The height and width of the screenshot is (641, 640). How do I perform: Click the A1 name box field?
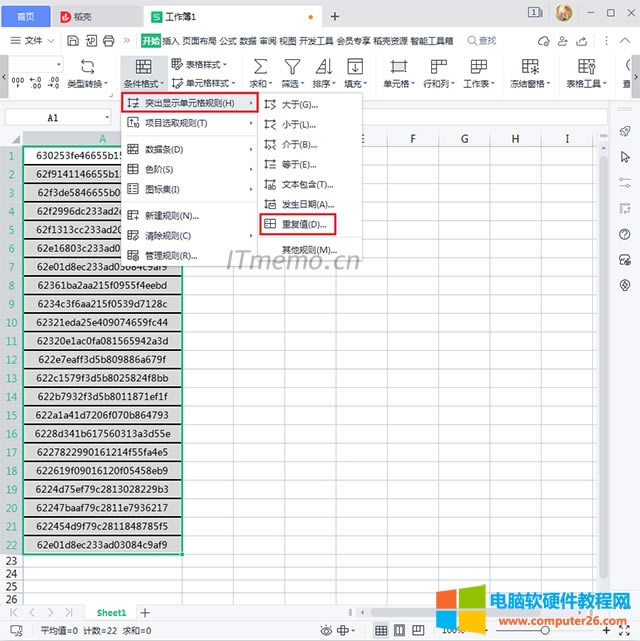[x=53, y=117]
